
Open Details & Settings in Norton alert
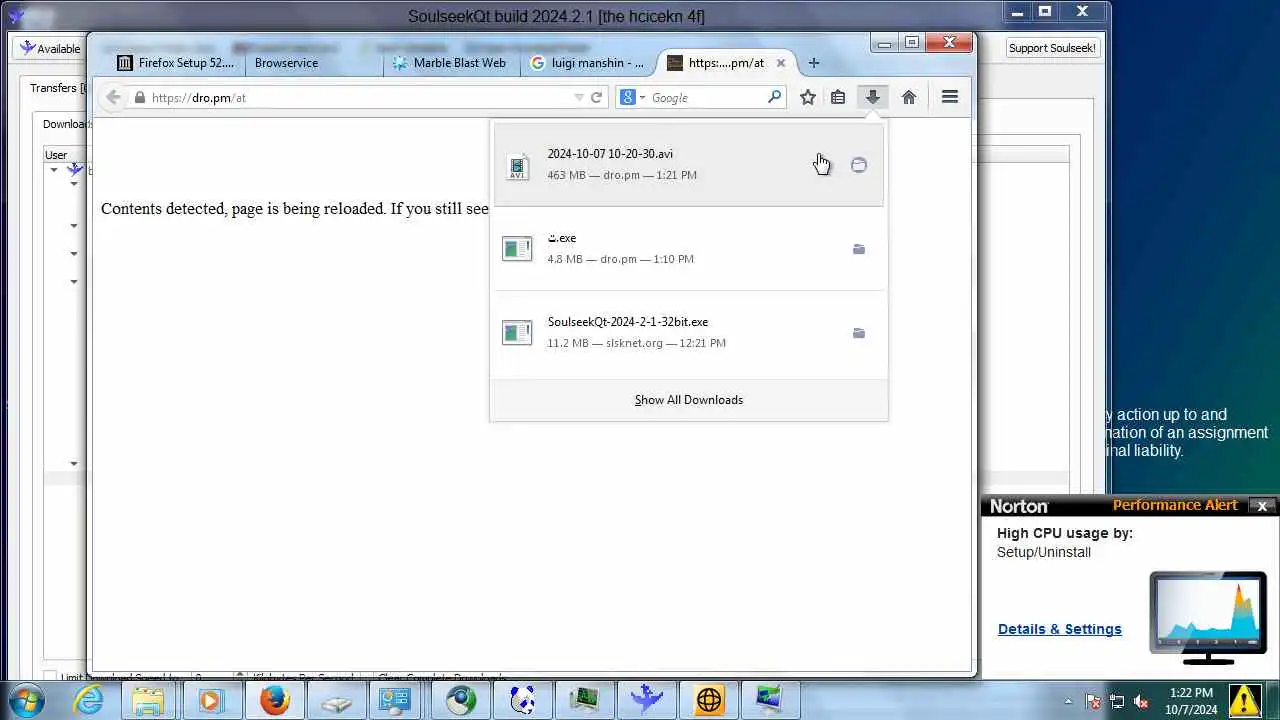coord(1059,629)
